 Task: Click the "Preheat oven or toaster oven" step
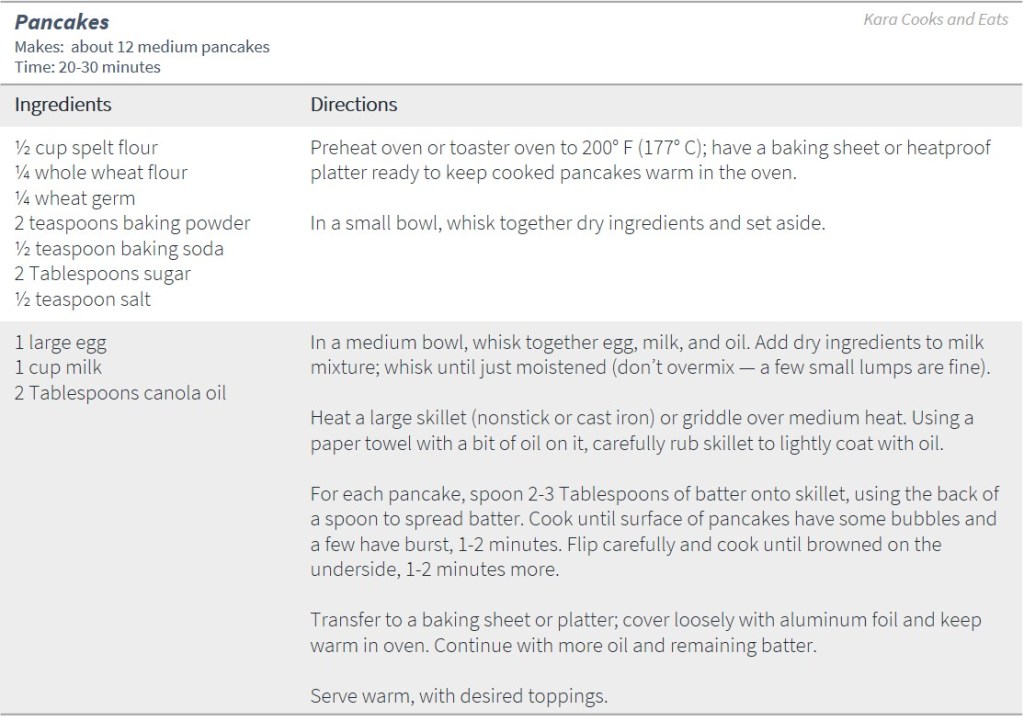(x=650, y=160)
